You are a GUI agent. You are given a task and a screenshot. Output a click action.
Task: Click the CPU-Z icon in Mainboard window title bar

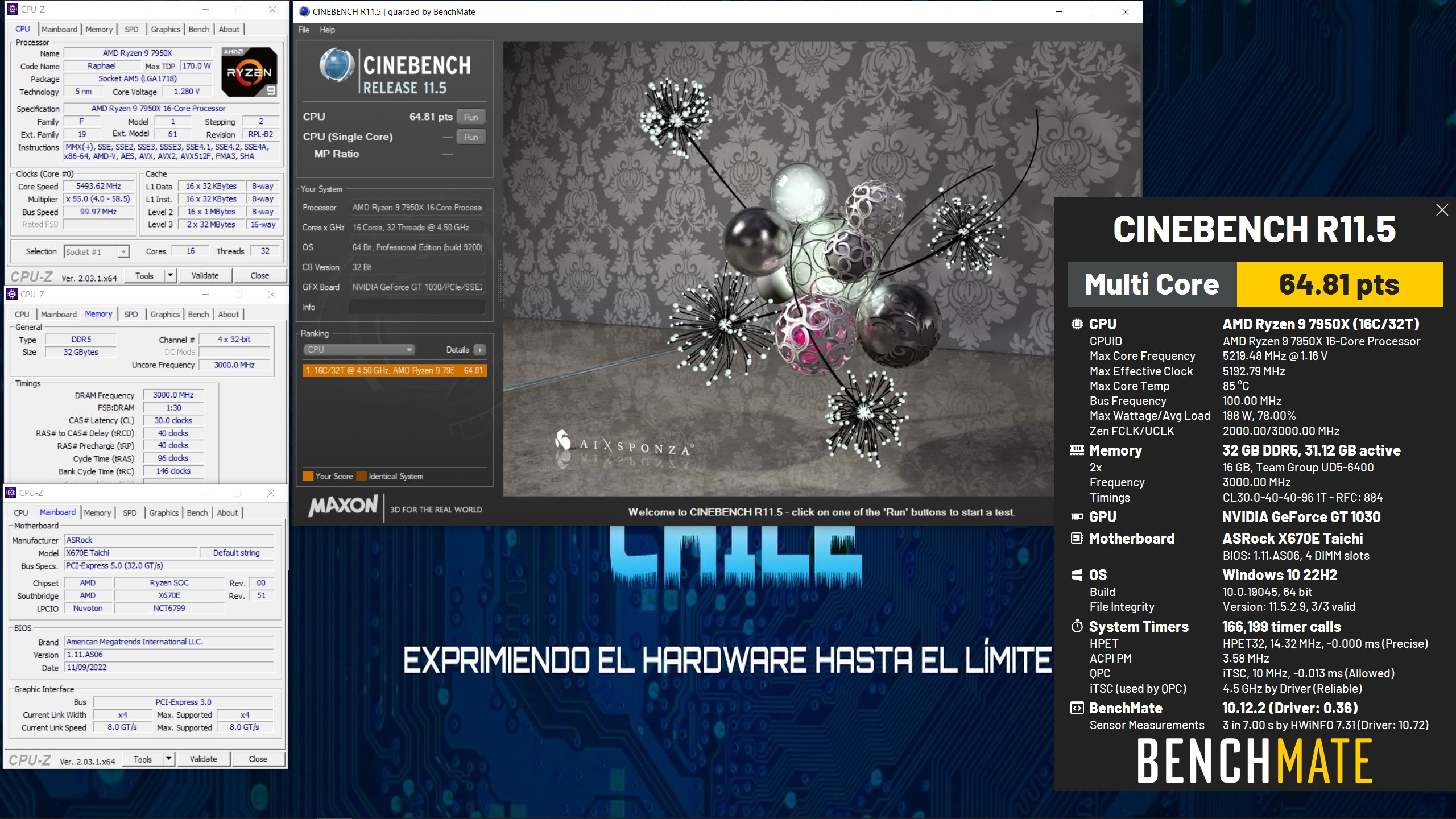[x=11, y=493]
